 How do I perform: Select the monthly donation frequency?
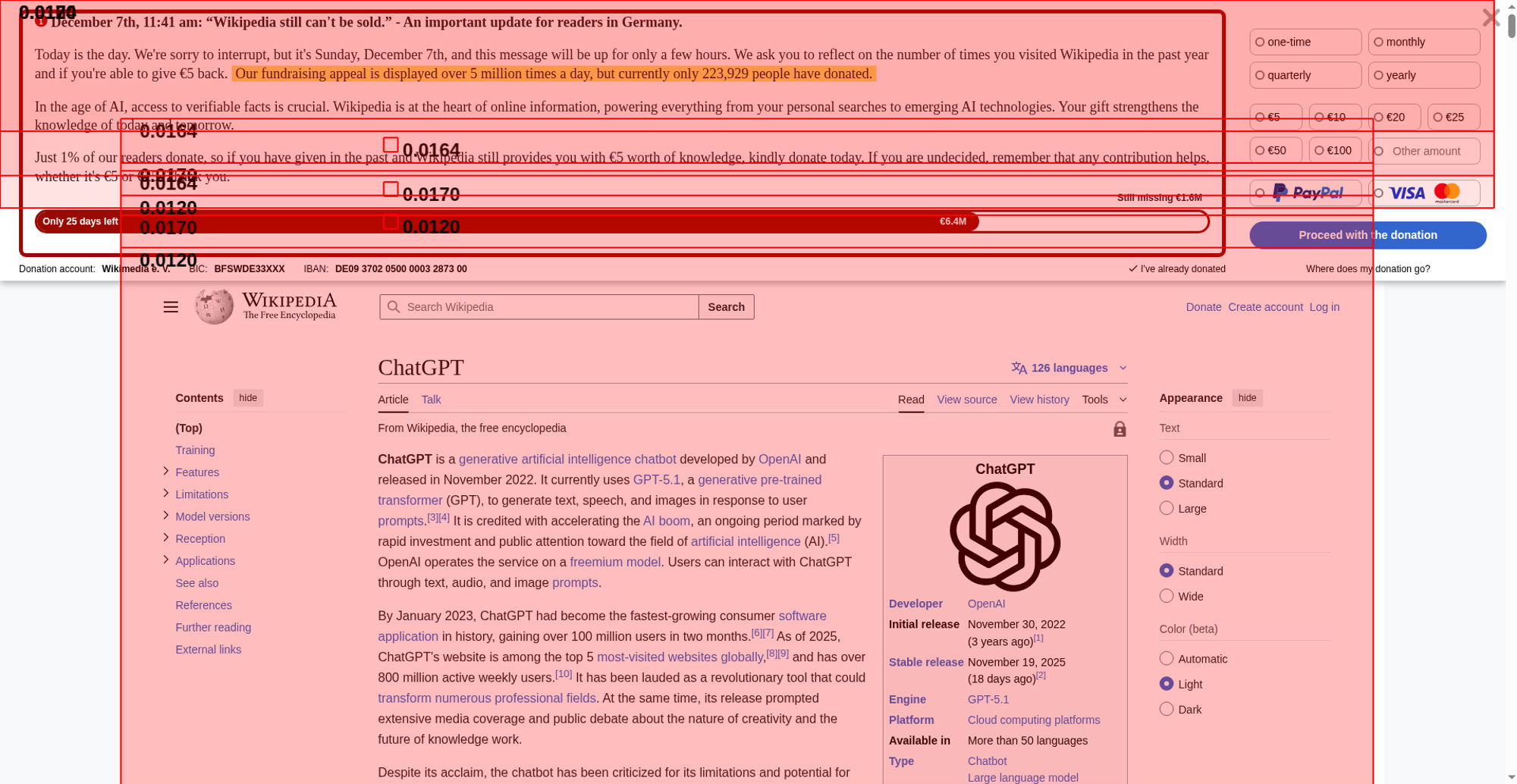1423,42
